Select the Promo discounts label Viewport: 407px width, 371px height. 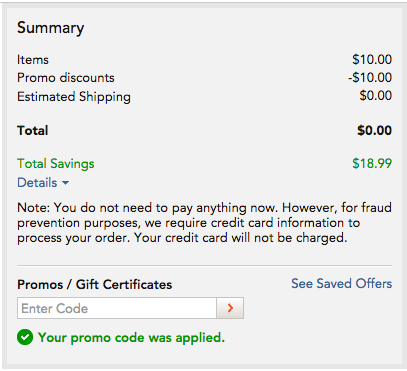pyautogui.click(x=66, y=78)
